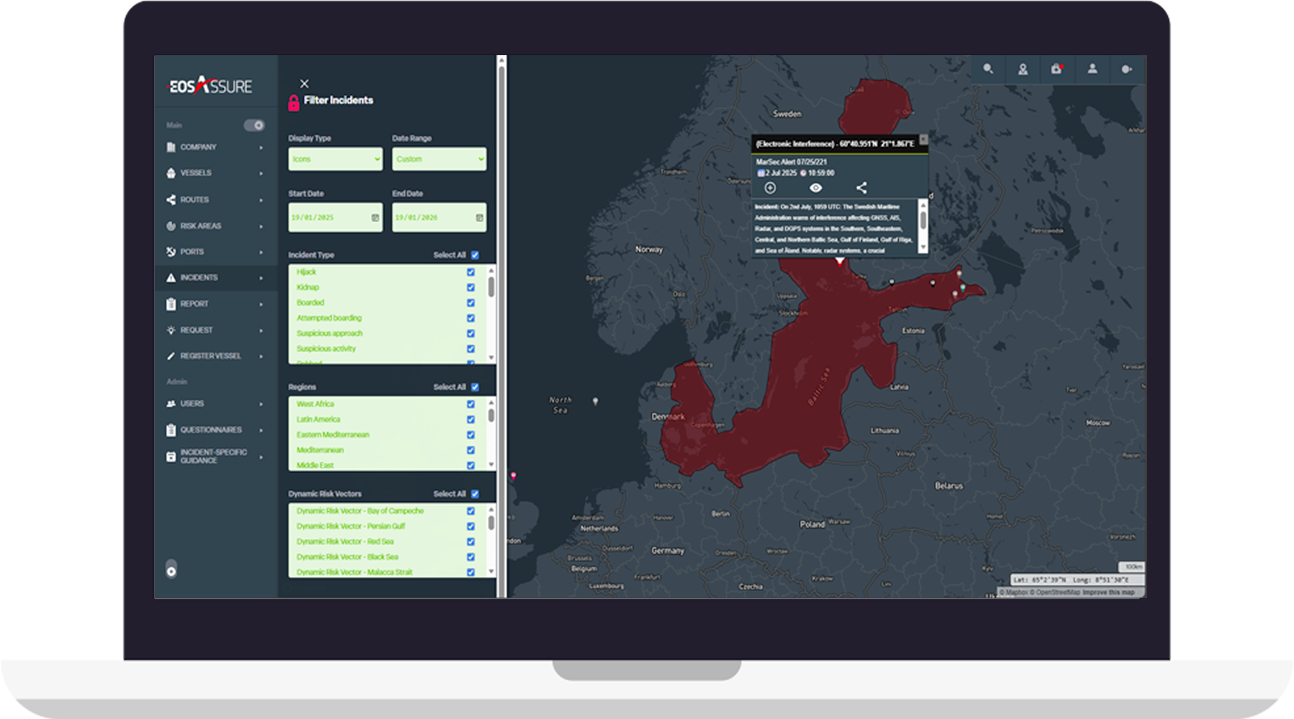Uncheck the Hijack incident type checkbox
Screen dimensions: 1294x719
click(471, 272)
